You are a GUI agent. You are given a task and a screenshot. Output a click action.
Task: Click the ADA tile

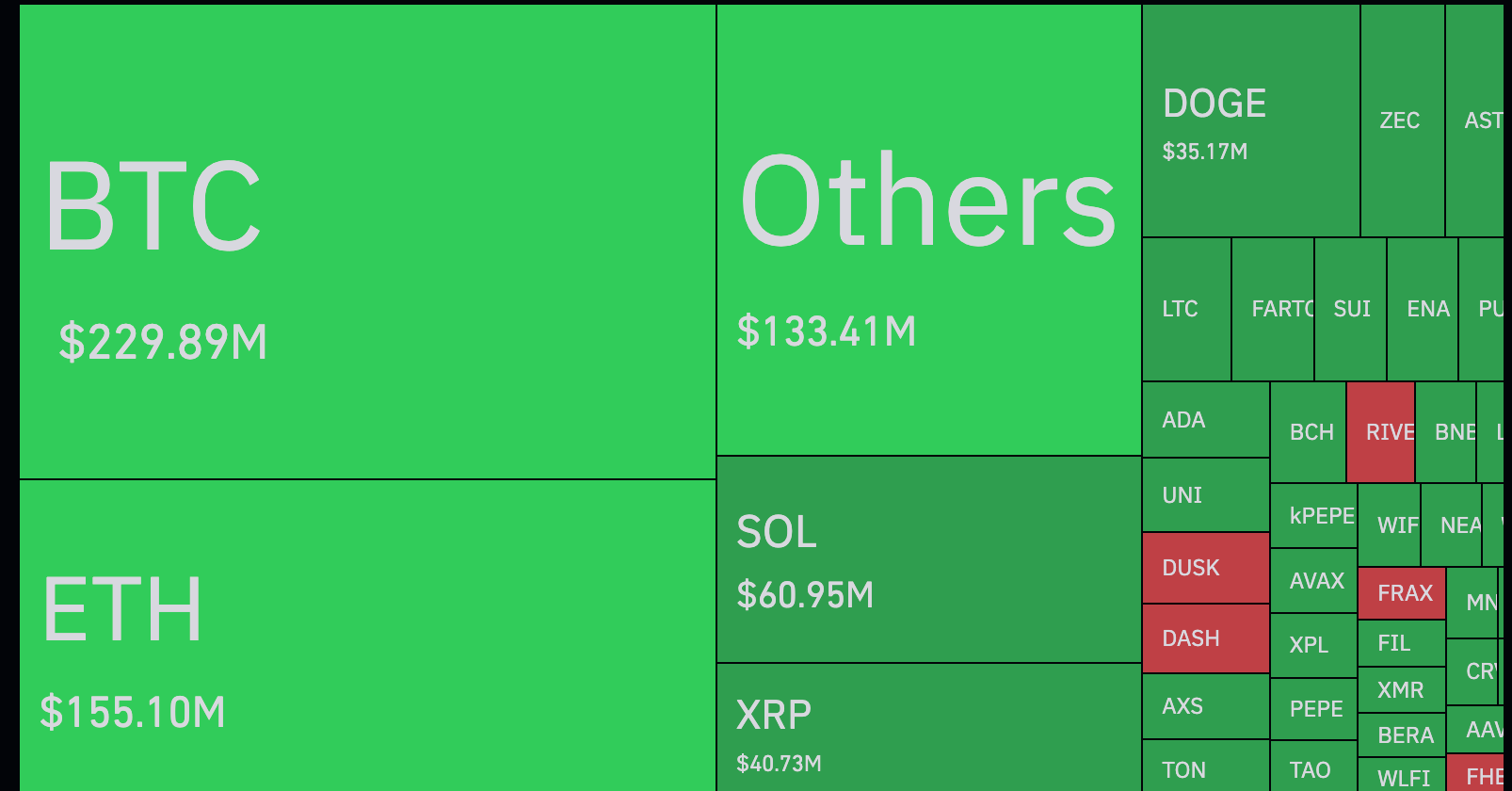(x=1205, y=420)
